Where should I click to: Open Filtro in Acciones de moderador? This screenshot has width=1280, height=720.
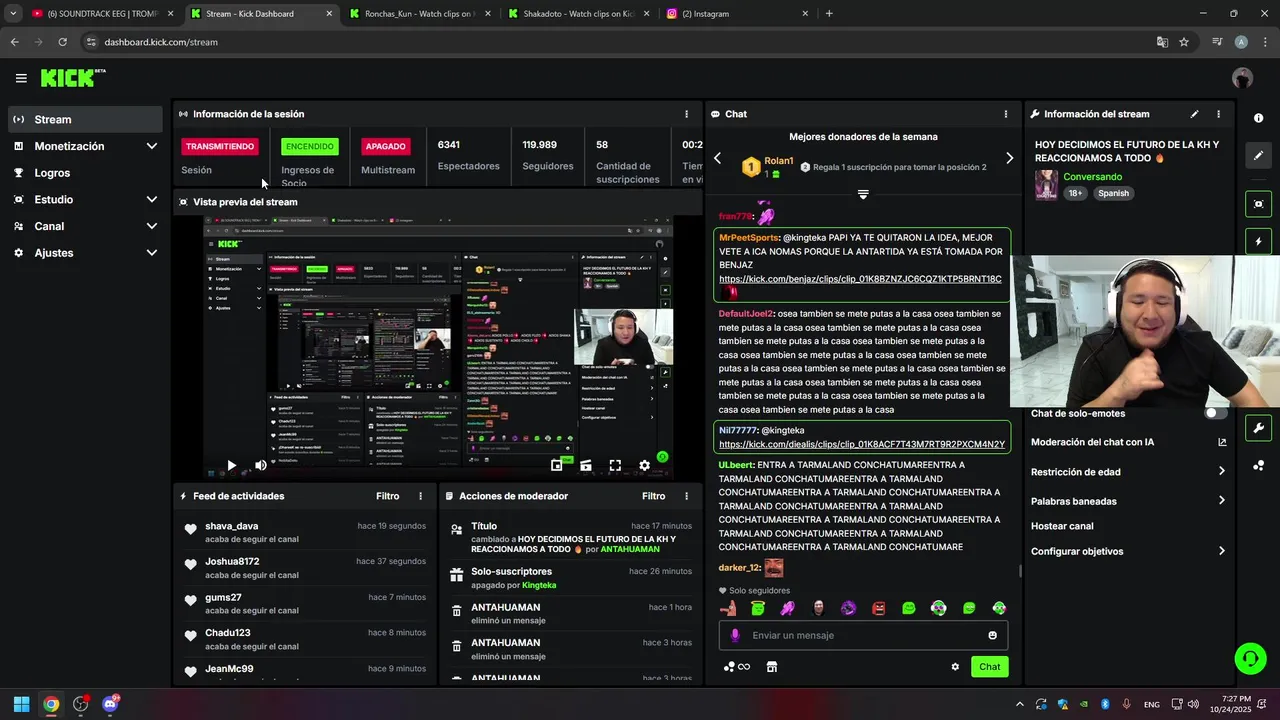pos(654,496)
